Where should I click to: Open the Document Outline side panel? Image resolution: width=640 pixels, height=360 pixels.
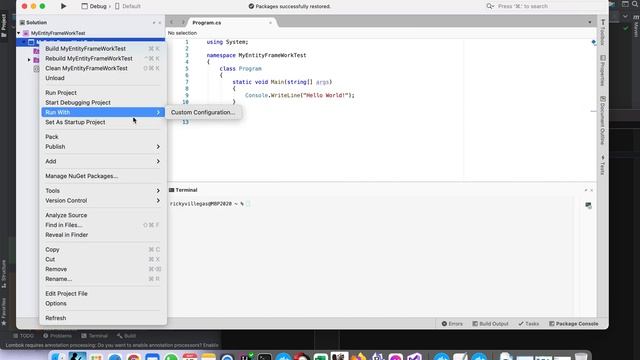coord(603,120)
